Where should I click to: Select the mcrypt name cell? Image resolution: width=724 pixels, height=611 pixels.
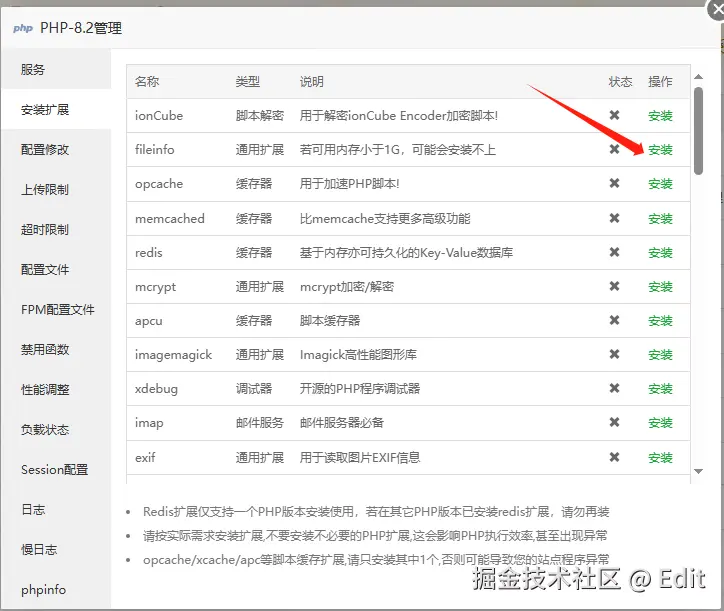tap(156, 287)
